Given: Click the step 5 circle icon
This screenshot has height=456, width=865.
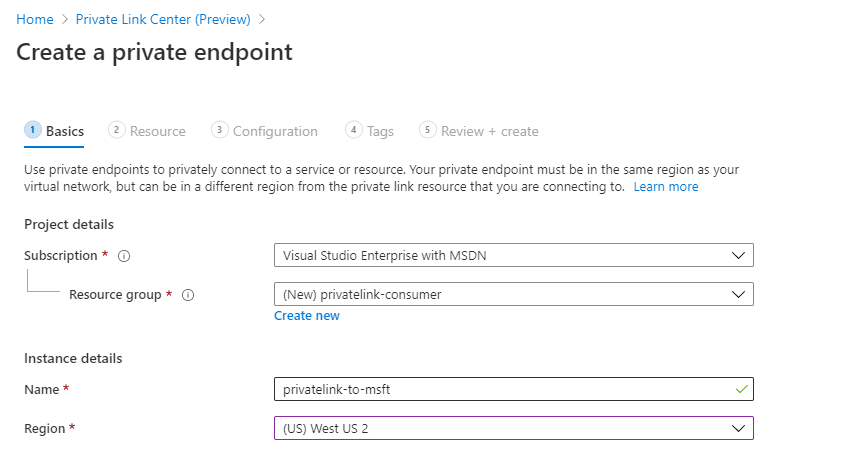Looking at the screenshot, I should tap(428, 130).
